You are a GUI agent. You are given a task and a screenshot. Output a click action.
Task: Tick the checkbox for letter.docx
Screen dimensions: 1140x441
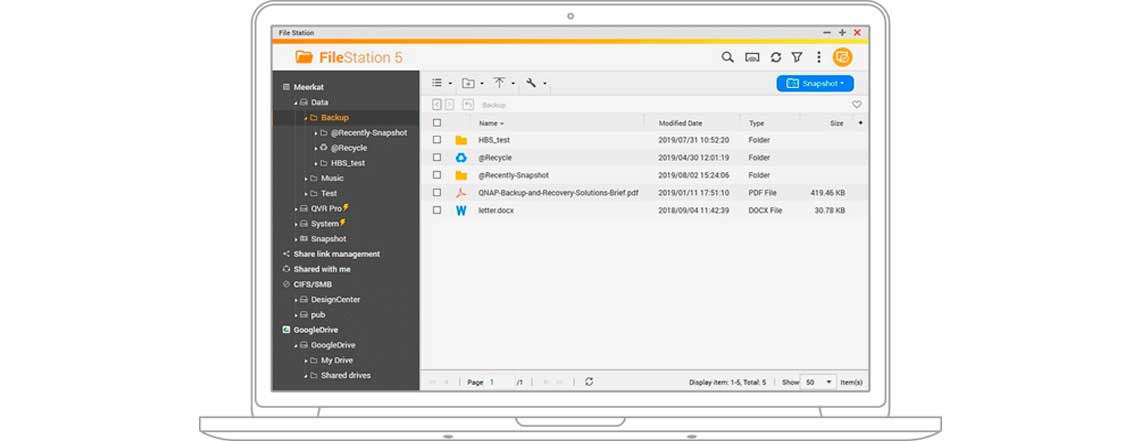[x=437, y=210]
